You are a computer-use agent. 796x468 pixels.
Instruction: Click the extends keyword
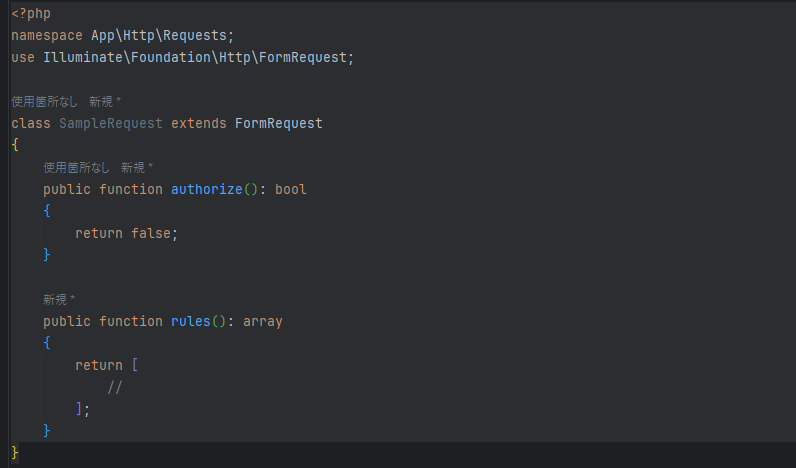pyautogui.click(x=199, y=124)
